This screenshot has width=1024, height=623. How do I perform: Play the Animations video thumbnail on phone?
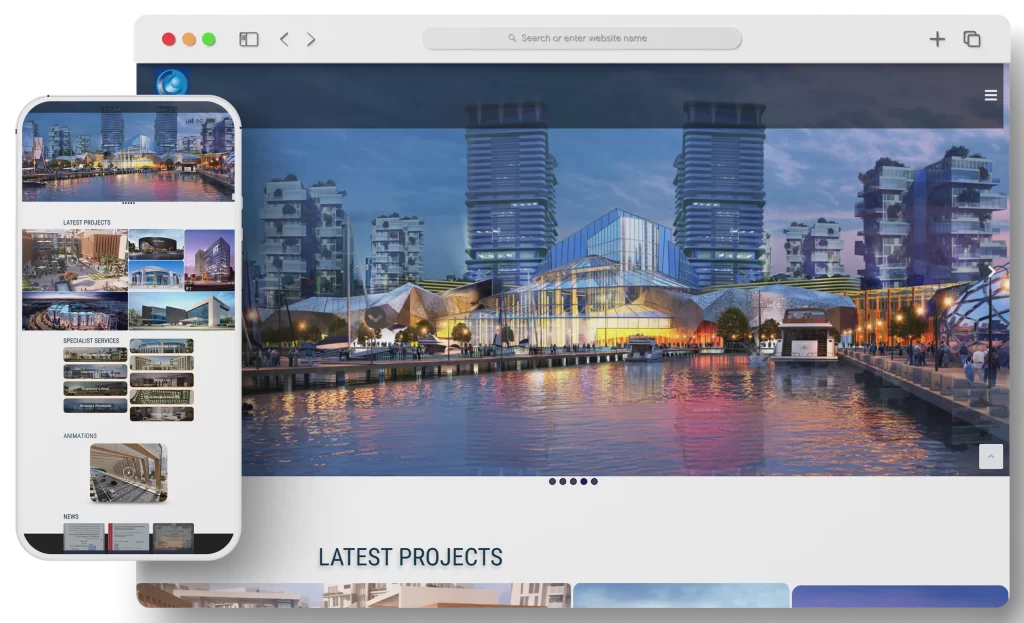[x=128, y=472]
